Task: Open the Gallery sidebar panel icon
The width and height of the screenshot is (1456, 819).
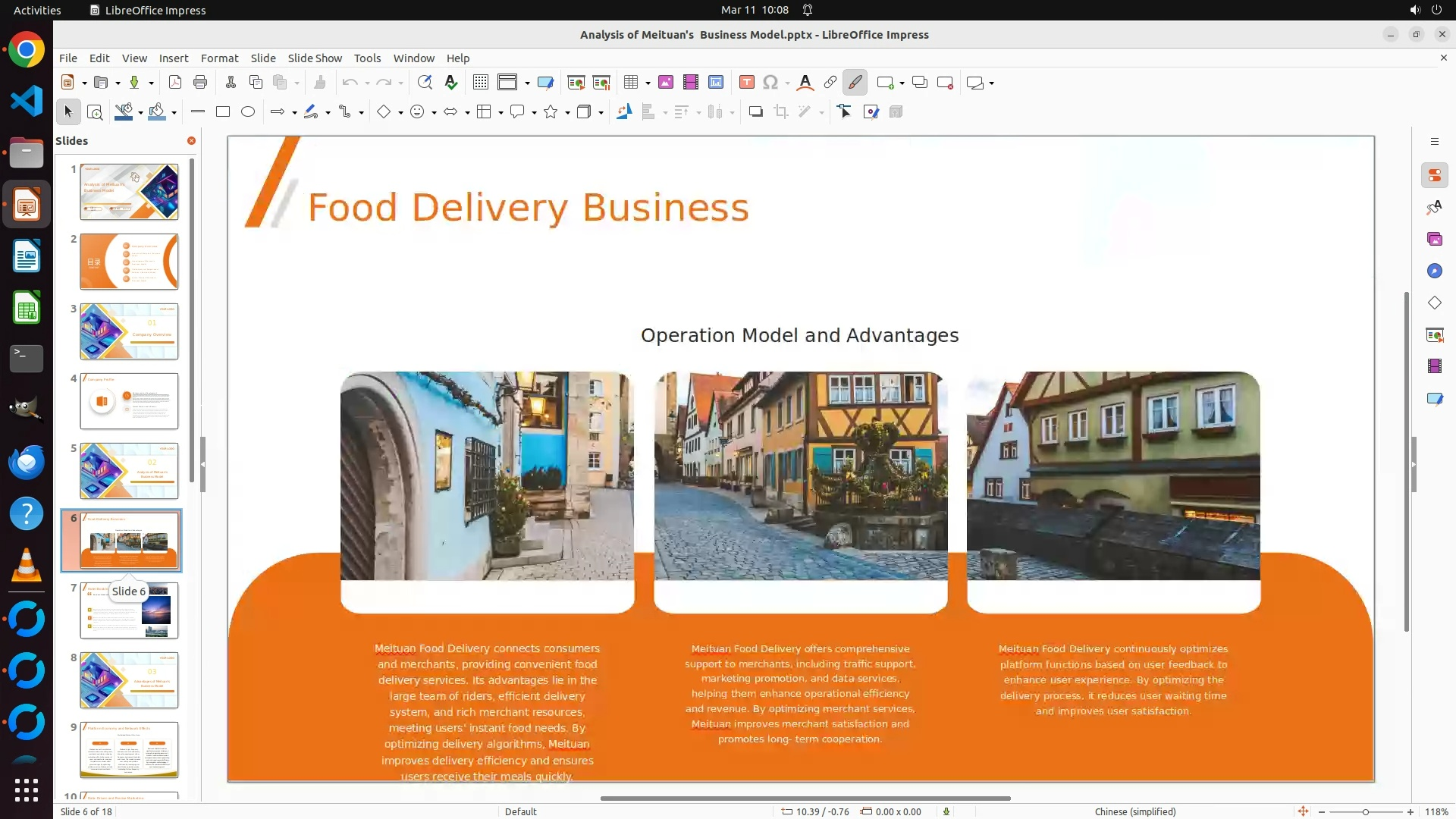Action: pyautogui.click(x=1434, y=240)
